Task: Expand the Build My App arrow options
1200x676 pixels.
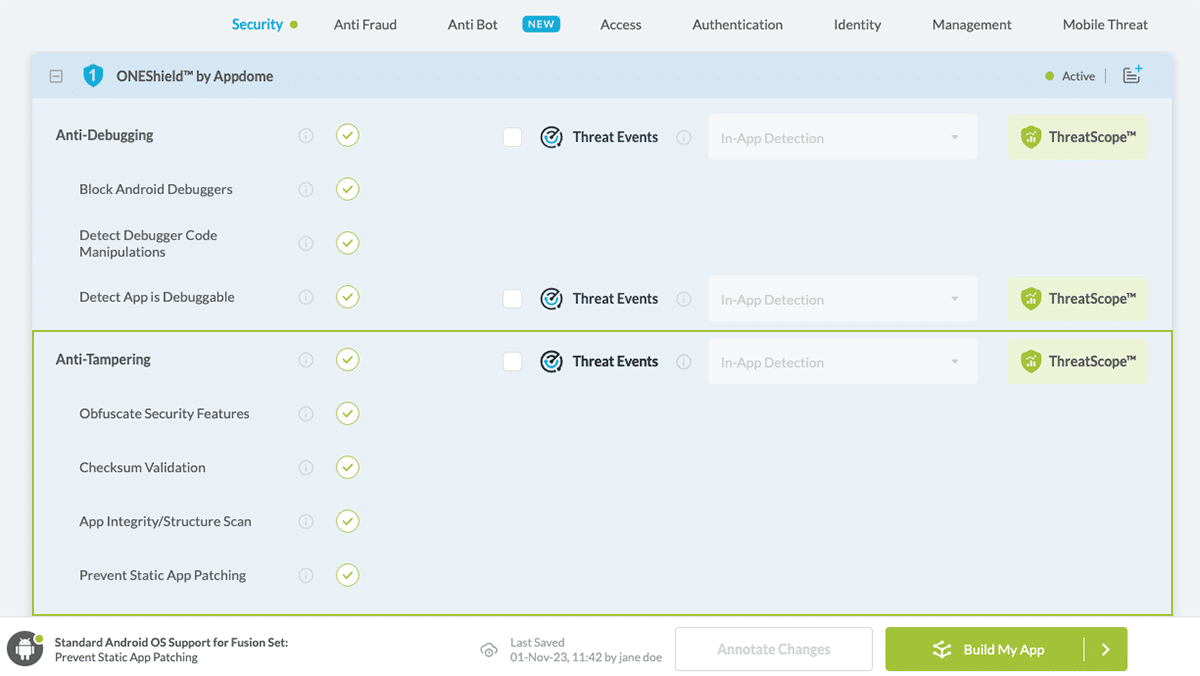Action: pyautogui.click(x=1105, y=649)
